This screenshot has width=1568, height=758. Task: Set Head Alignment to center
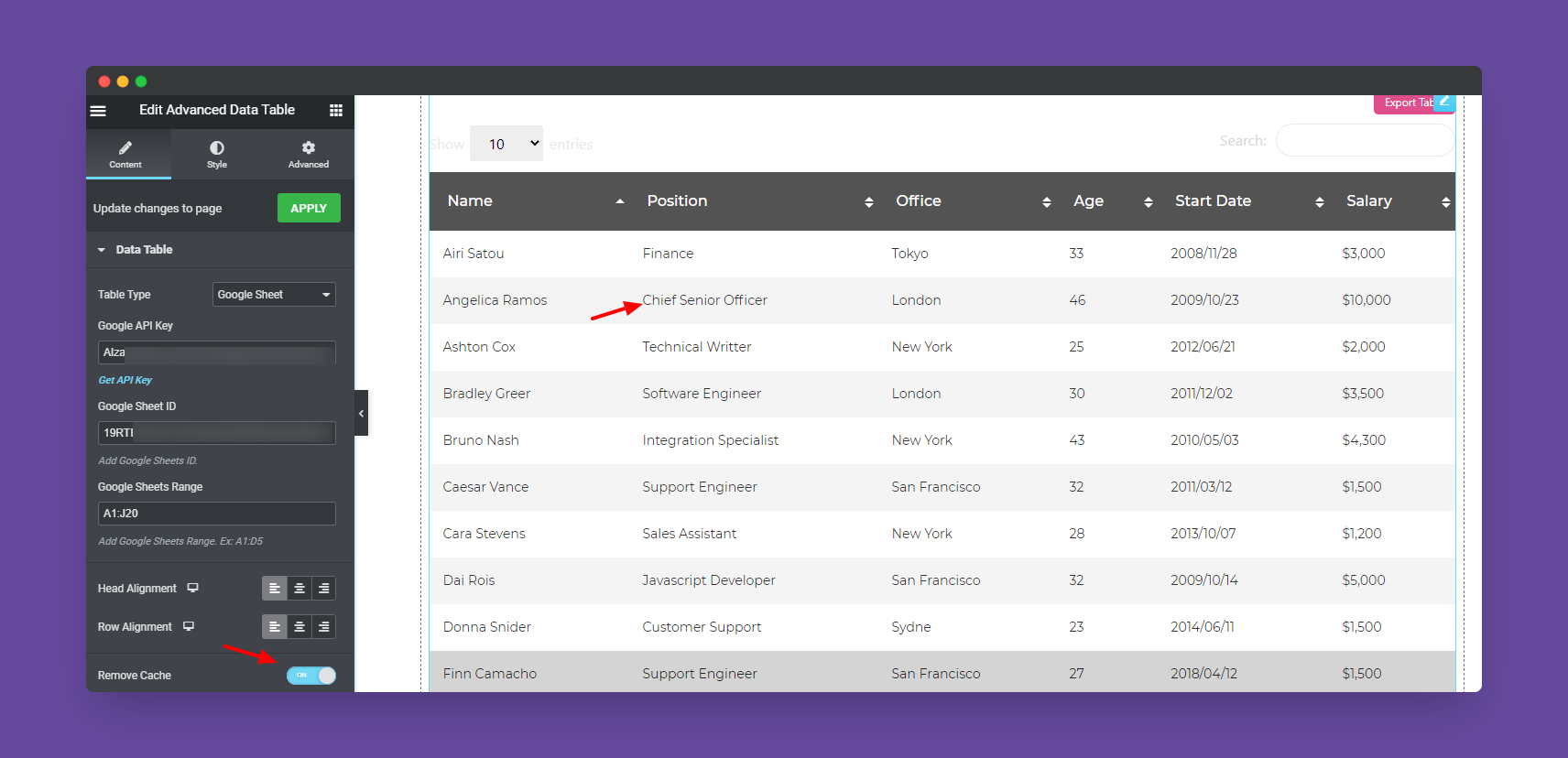(x=299, y=589)
